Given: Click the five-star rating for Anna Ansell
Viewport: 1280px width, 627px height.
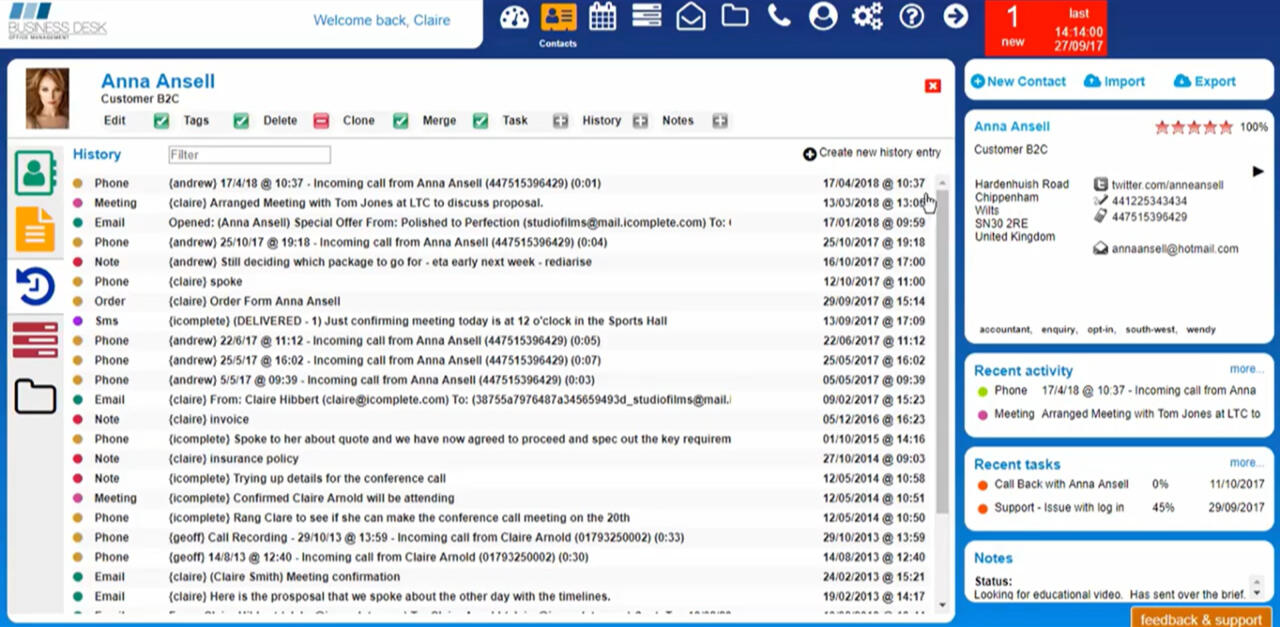Looking at the screenshot, I should [1193, 128].
